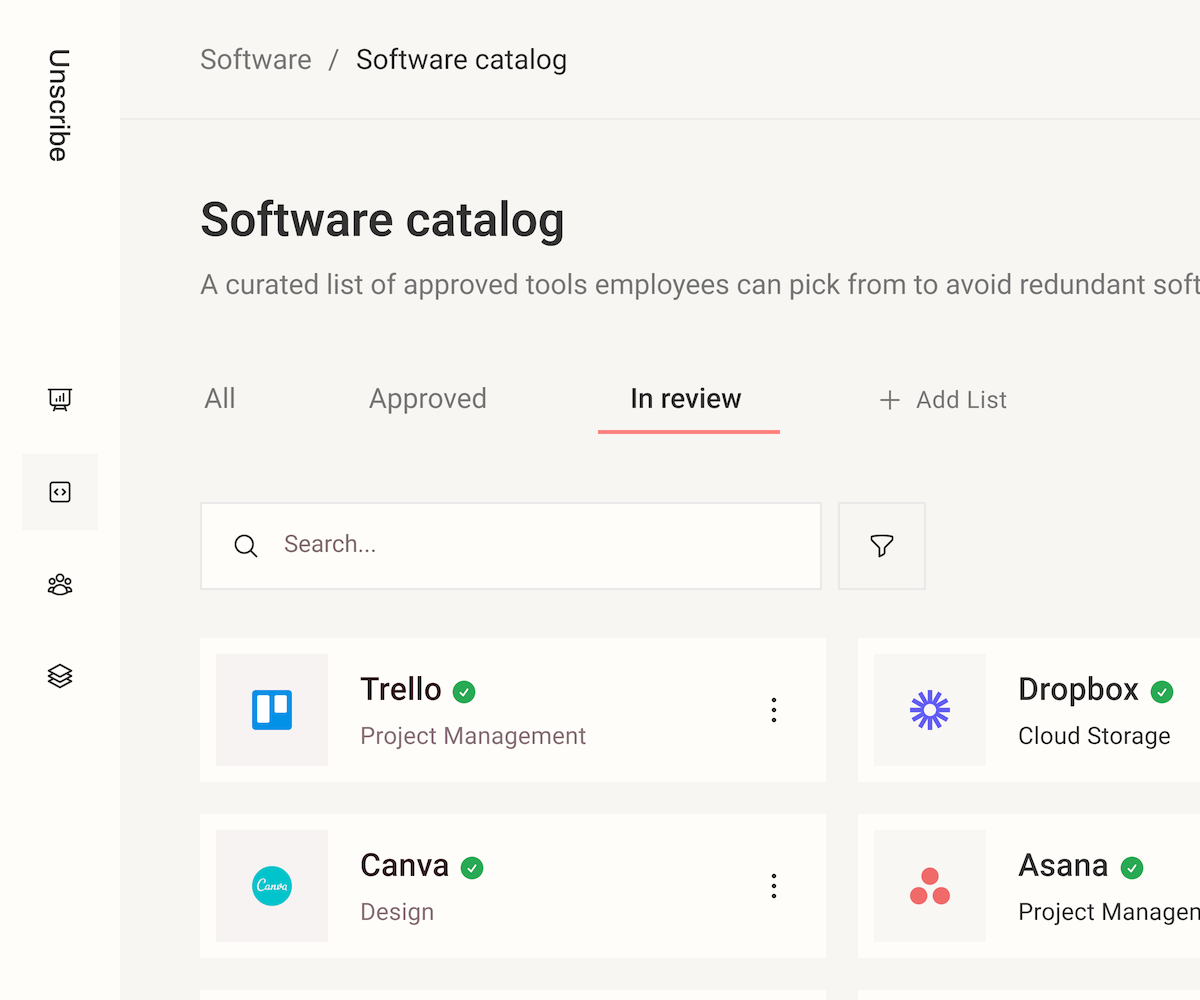
Task: Click the Canva logo thumbnail
Action: click(x=272, y=886)
